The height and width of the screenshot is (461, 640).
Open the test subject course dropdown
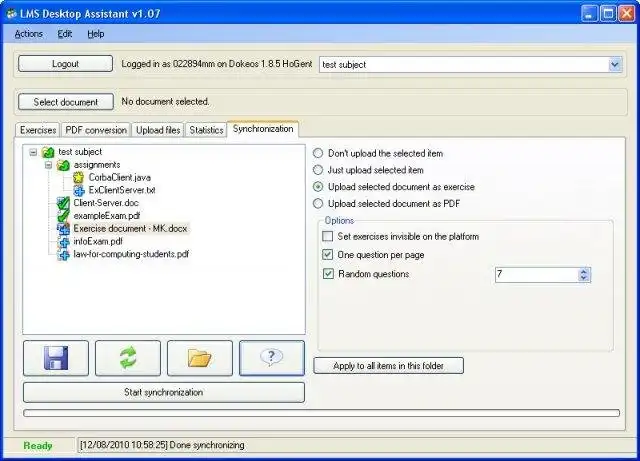pyautogui.click(x=614, y=65)
